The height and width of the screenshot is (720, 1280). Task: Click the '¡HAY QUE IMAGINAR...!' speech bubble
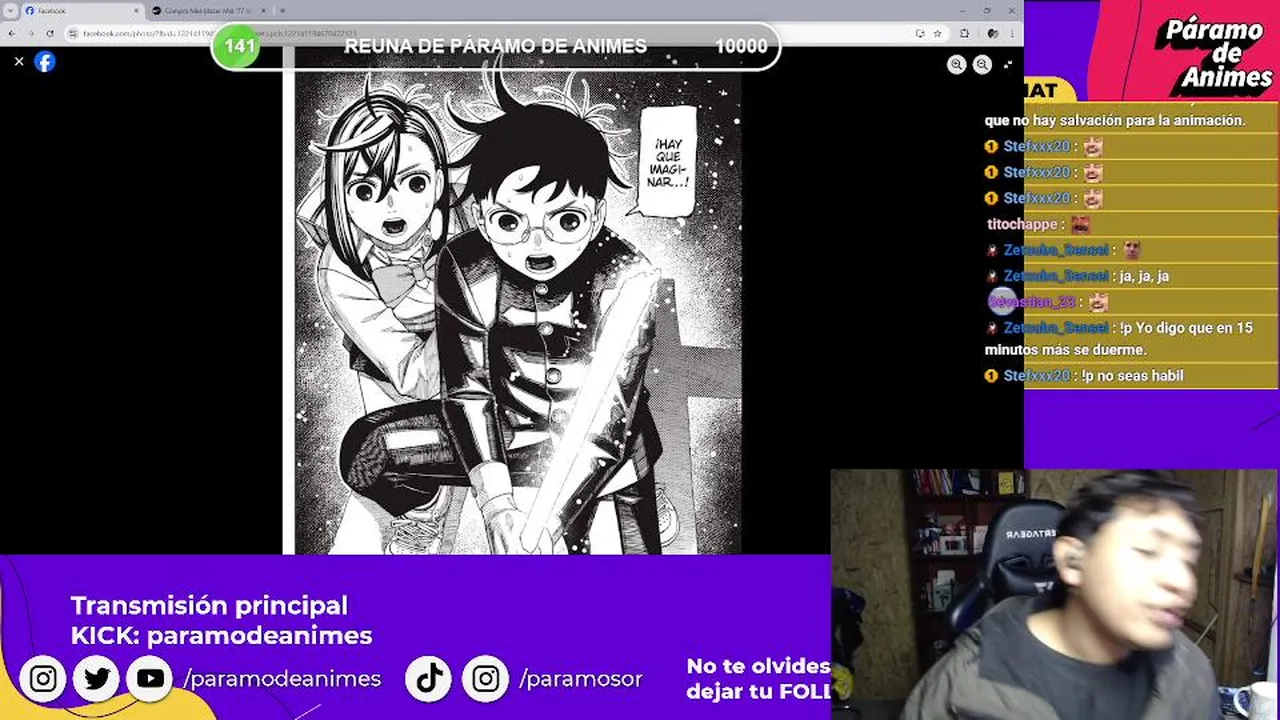tap(667, 162)
